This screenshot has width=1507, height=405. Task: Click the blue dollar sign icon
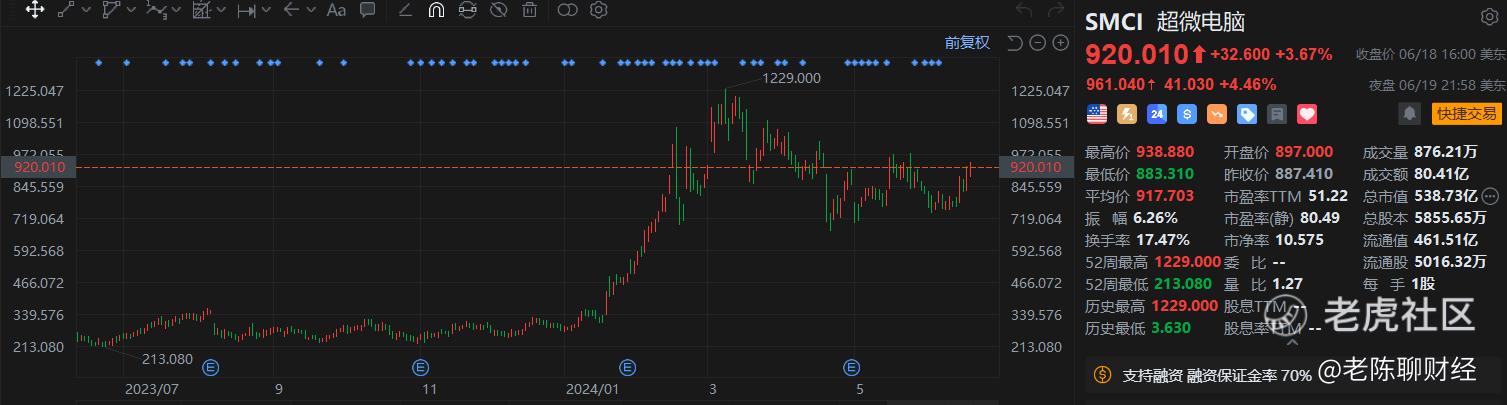[x=1187, y=114]
